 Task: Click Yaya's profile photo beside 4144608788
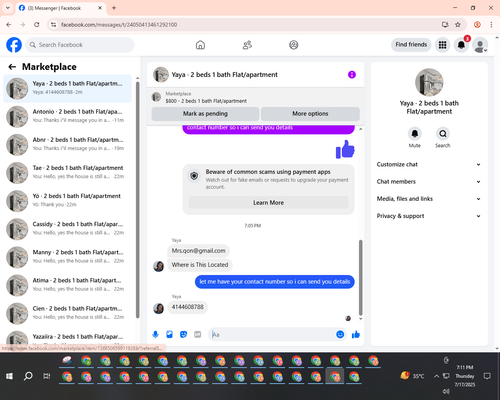coord(158,308)
